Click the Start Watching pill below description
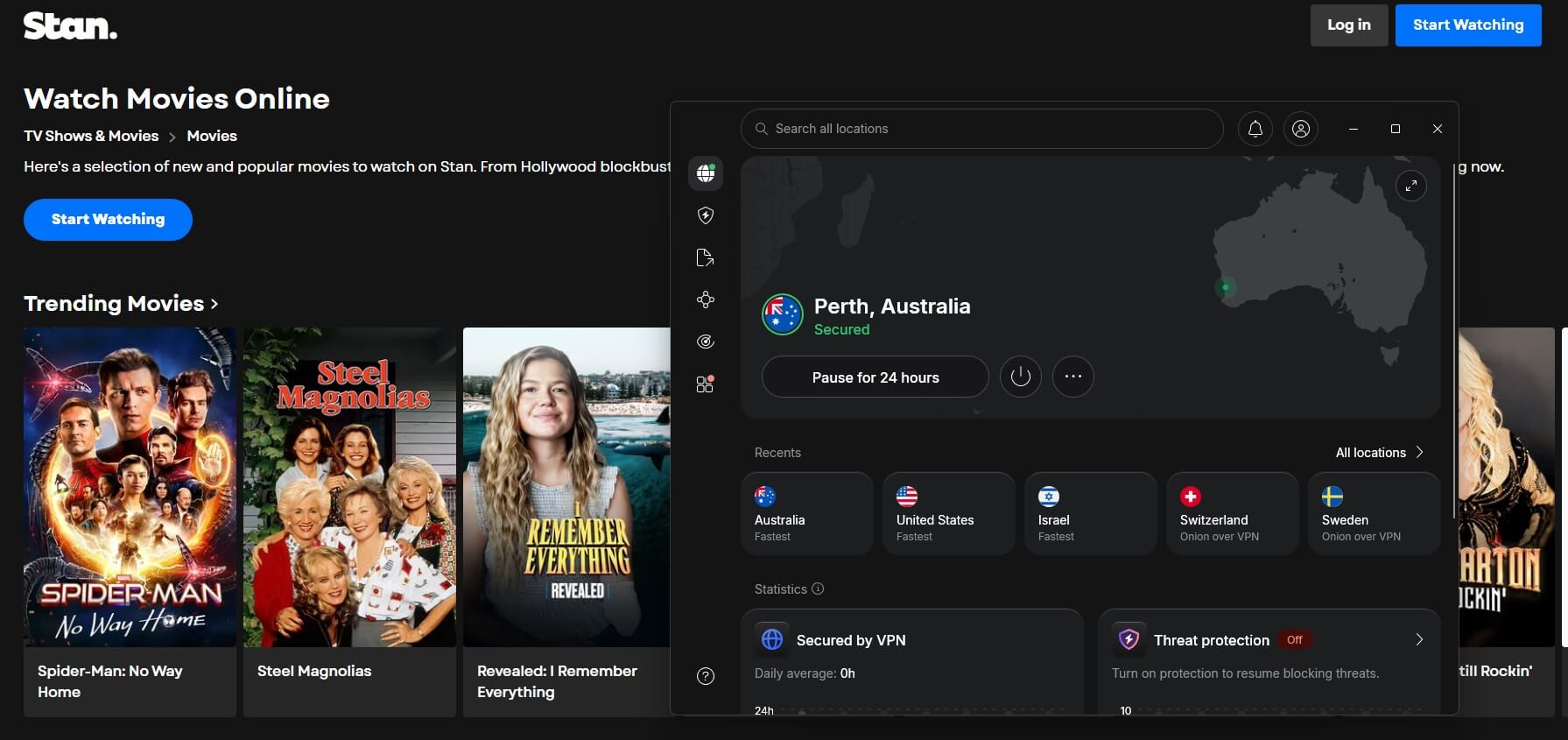The width and height of the screenshot is (1568, 740). coord(108,220)
